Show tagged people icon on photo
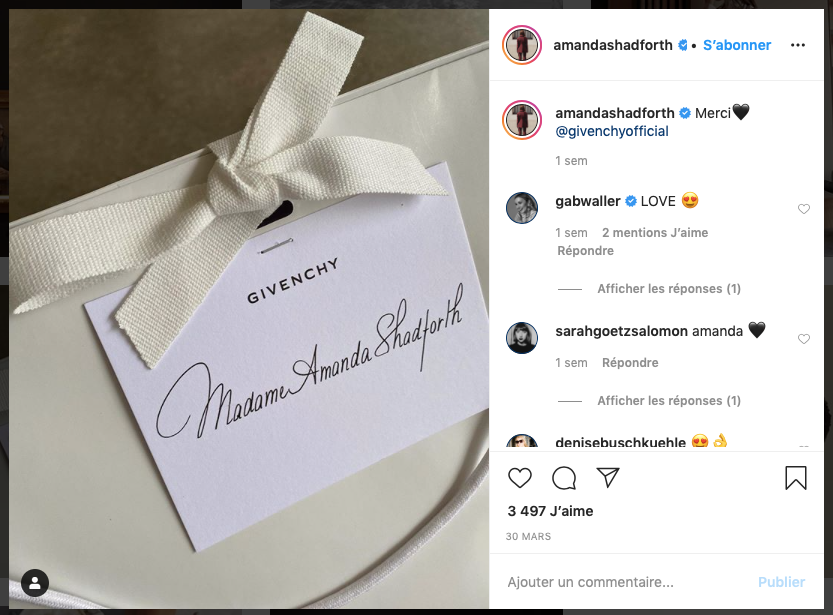The width and height of the screenshot is (833, 615). tap(35, 583)
